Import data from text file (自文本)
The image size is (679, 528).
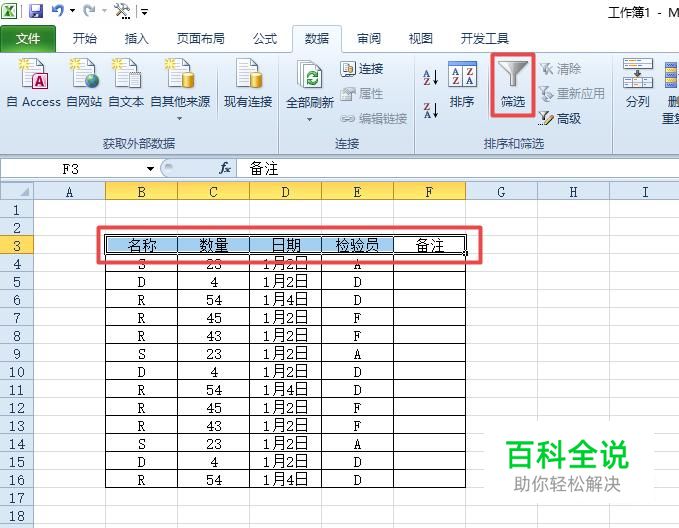click(126, 83)
